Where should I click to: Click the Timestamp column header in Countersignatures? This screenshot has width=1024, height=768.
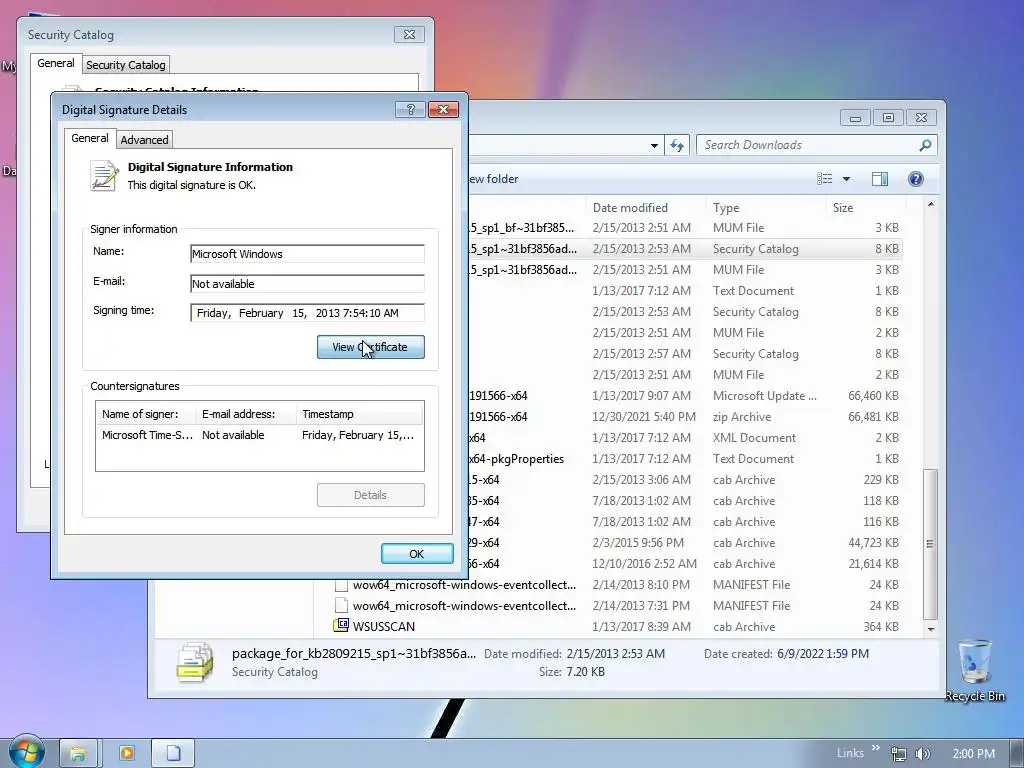359,414
